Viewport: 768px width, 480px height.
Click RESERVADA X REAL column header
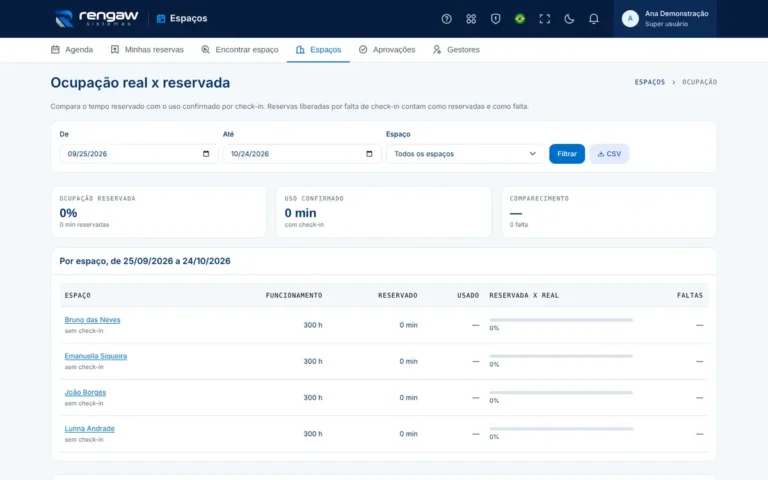click(x=524, y=295)
